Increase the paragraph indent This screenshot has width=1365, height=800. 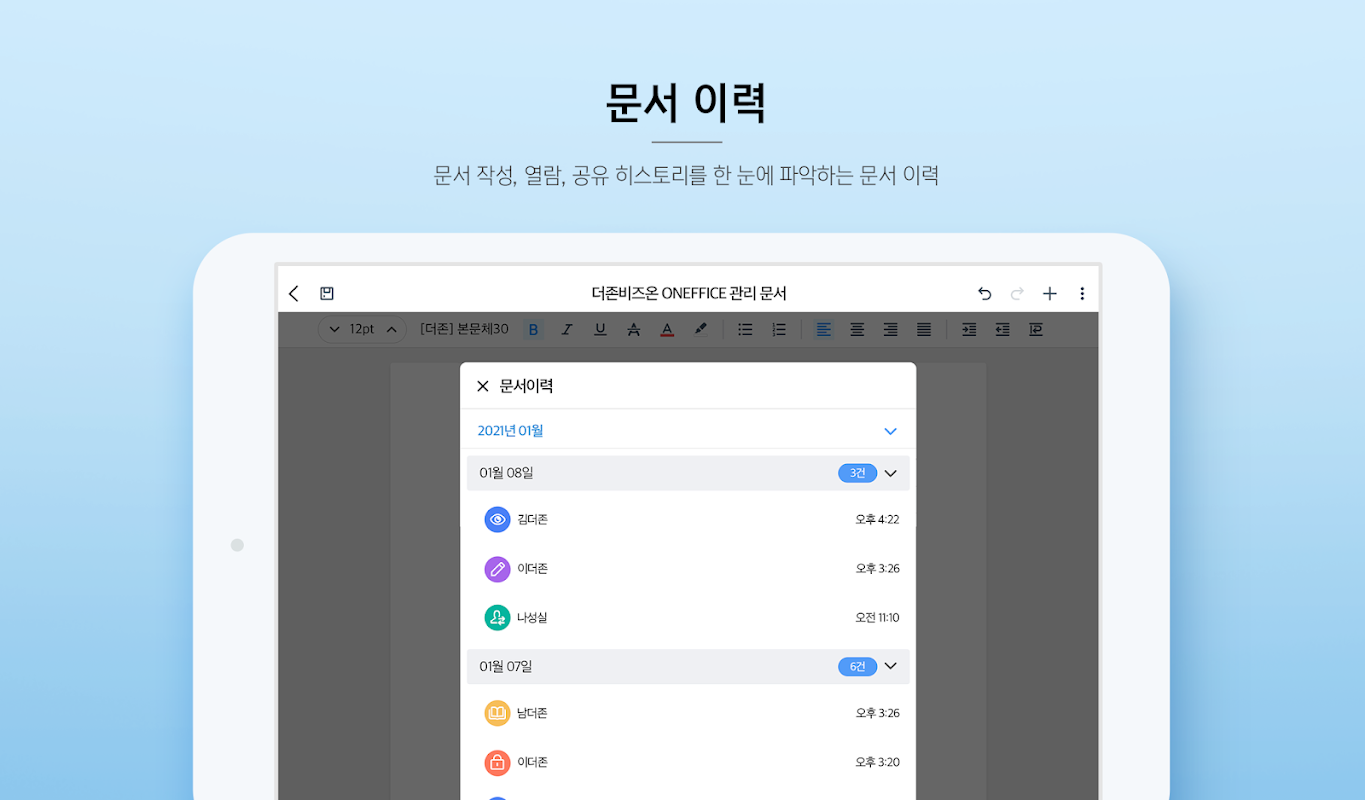pyautogui.click(x=969, y=329)
